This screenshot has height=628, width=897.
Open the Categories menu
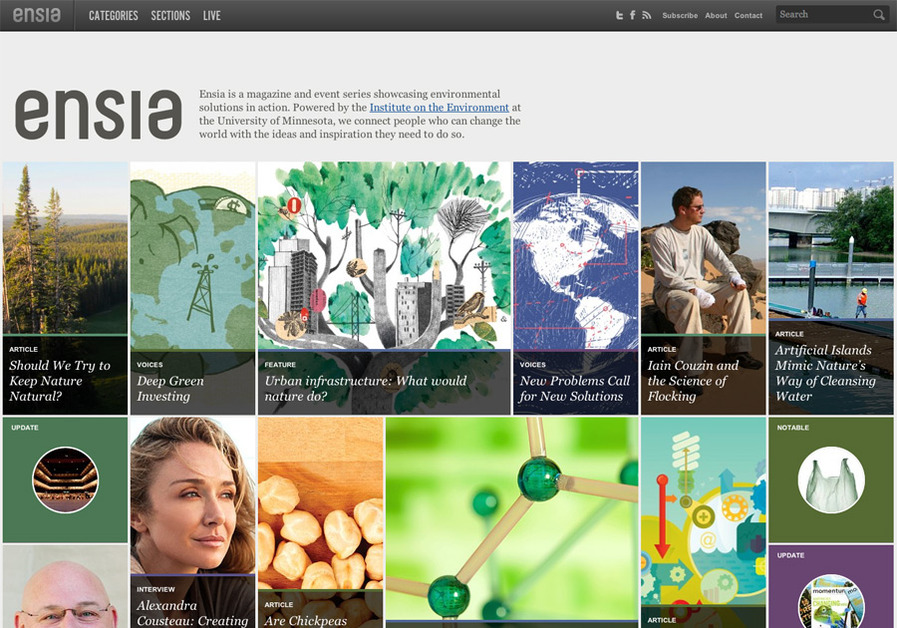(113, 15)
